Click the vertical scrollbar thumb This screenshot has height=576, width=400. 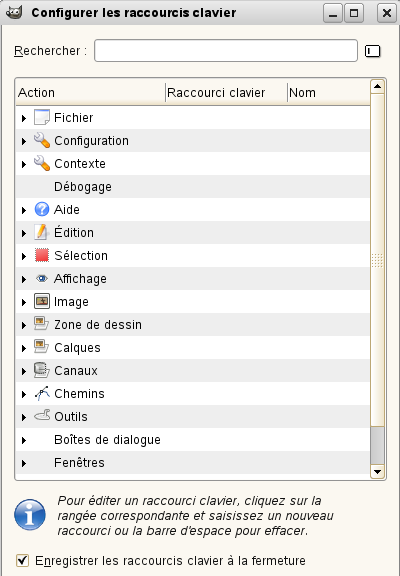tap(377, 260)
